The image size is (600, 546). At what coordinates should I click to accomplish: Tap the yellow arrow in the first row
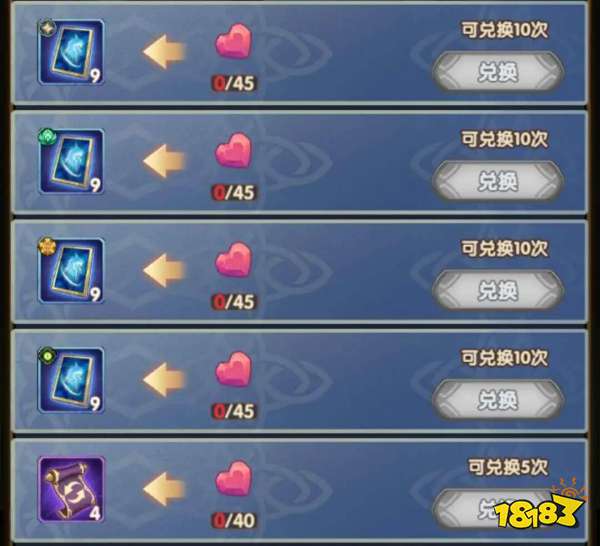click(x=164, y=52)
